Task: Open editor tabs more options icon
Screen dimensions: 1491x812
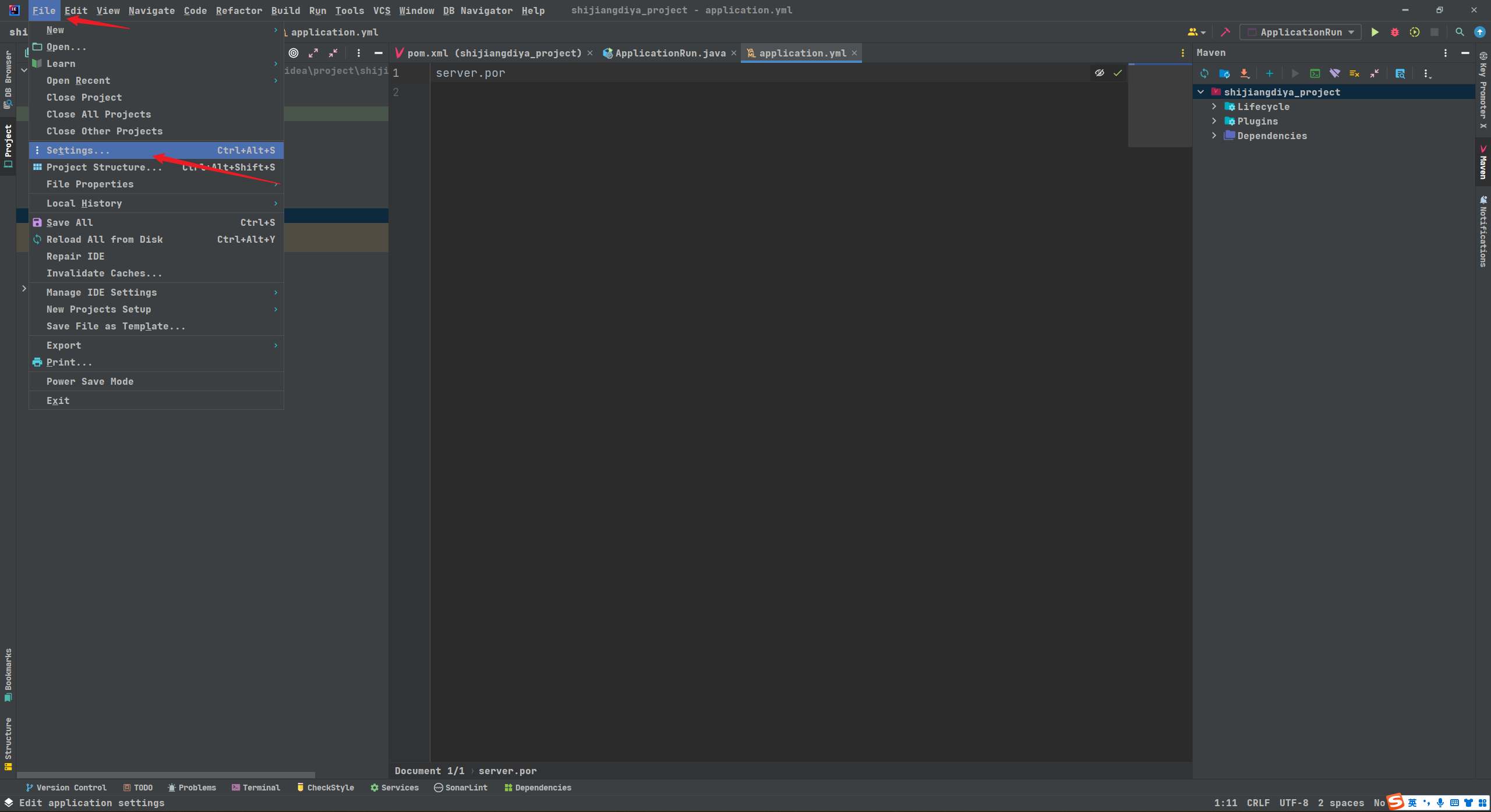Action: click(1182, 53)
